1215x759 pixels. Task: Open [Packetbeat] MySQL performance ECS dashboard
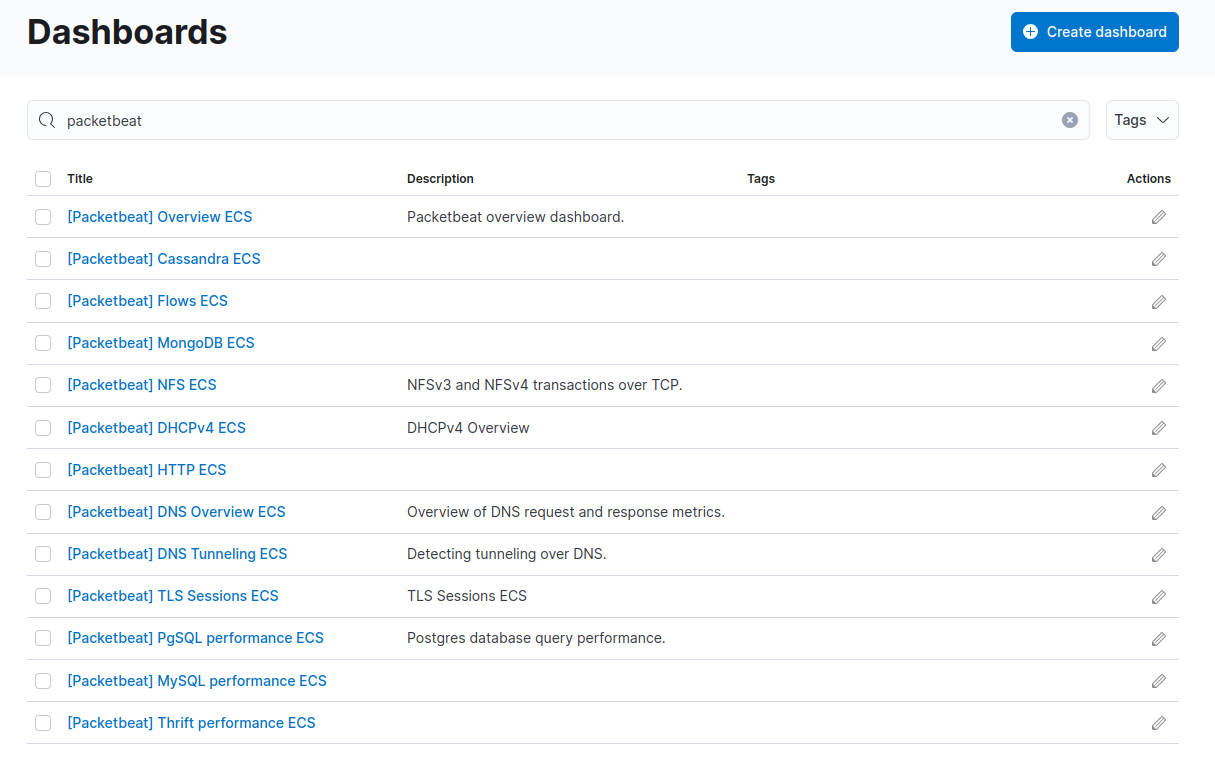pos(197,681)
